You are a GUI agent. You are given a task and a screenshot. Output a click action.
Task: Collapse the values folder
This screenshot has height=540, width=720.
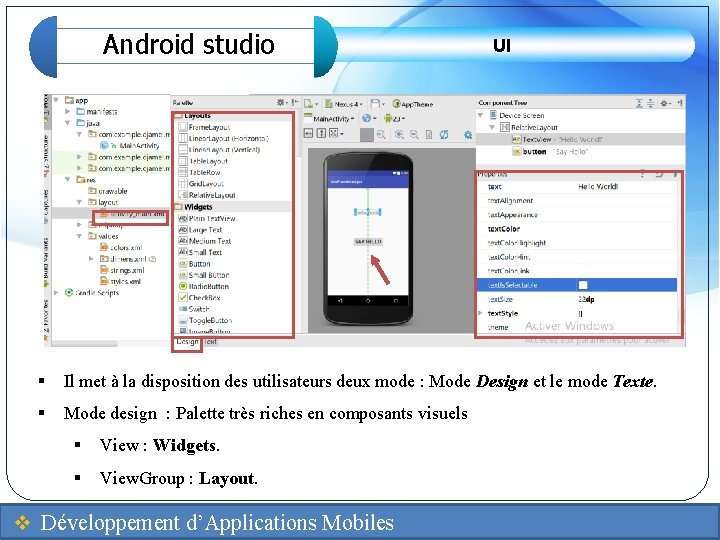pos(79,236)
